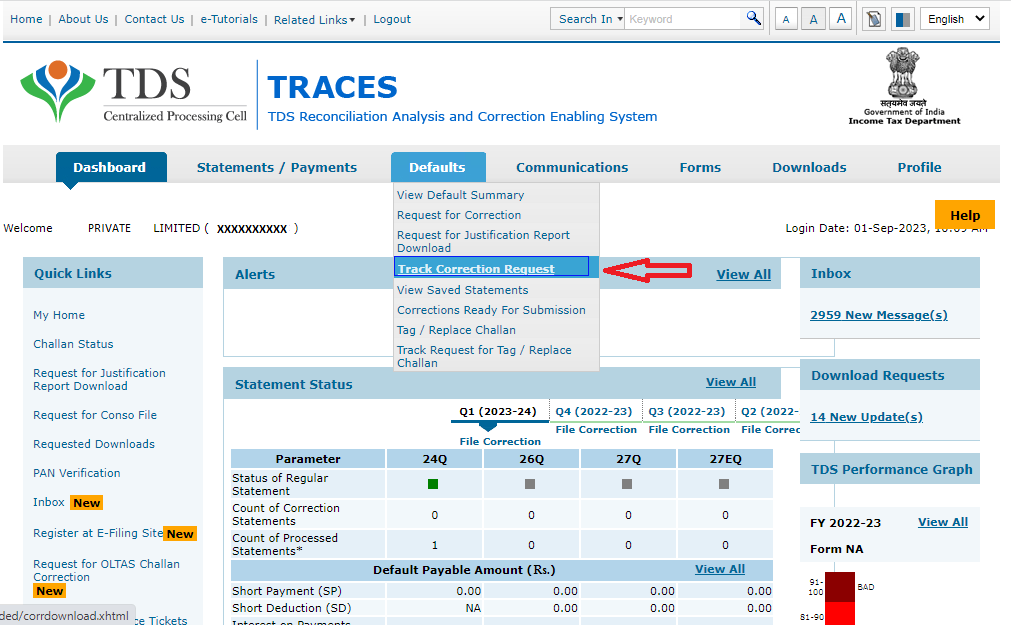This screenshot has width=1011, height=625.
Task: Open 2959 New Message(s) in Inbox
Action: (x=878, y=314)
